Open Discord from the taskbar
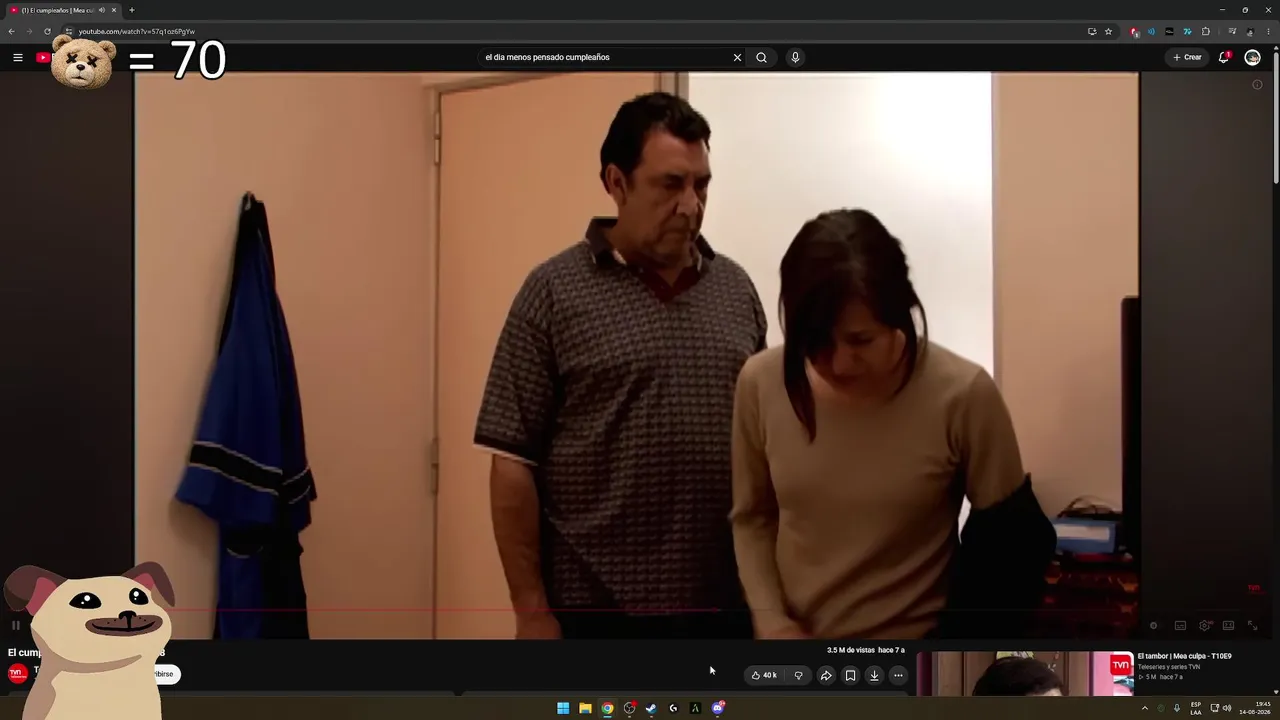The image size is (1280, 720). tap(718, 708)
